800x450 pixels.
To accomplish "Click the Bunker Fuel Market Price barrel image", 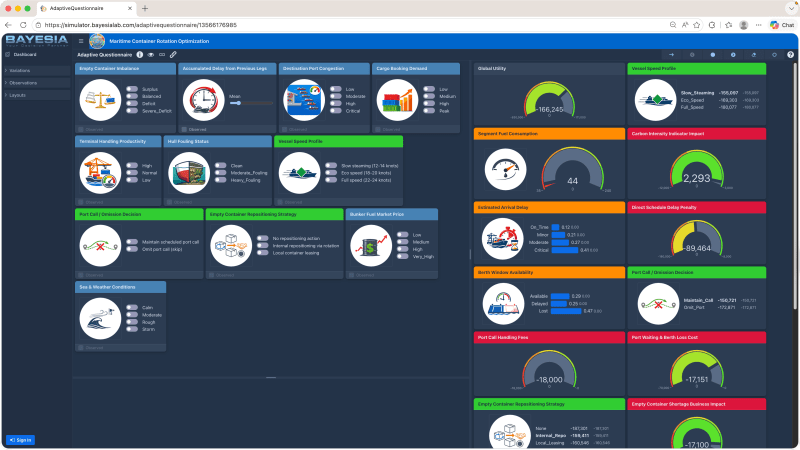I will pyautogui.click(x=371, y=245).
